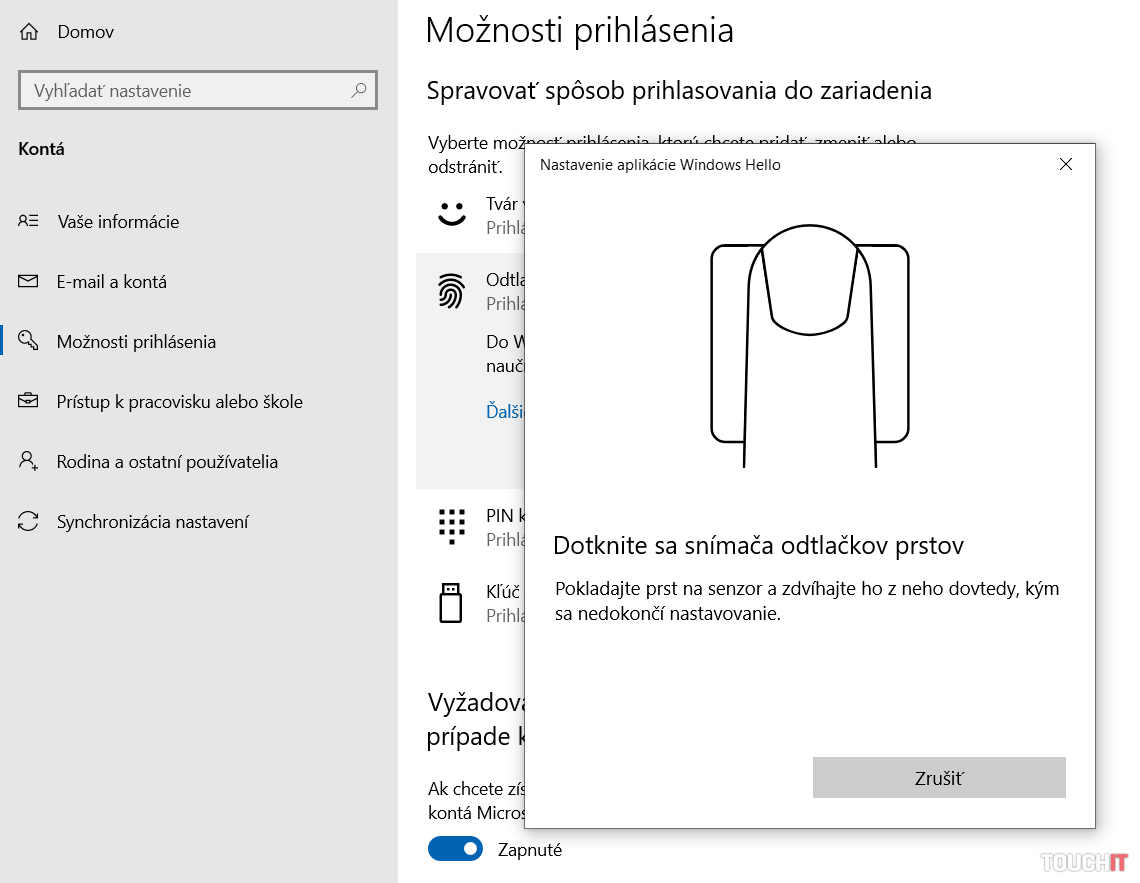Click the fingerprint sensor illustration
The image size is (1140, 883).
coord(810,346)
